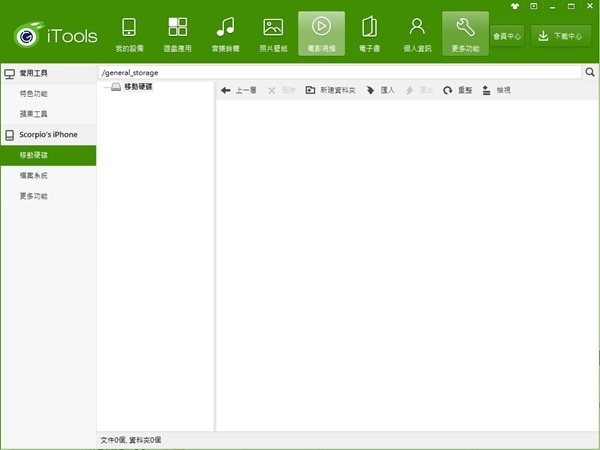Screen dimensions: 600x450
Task: Open 更多功能 wrench icon in top bar
Action: pyautogui.click(x=465, y=34)
